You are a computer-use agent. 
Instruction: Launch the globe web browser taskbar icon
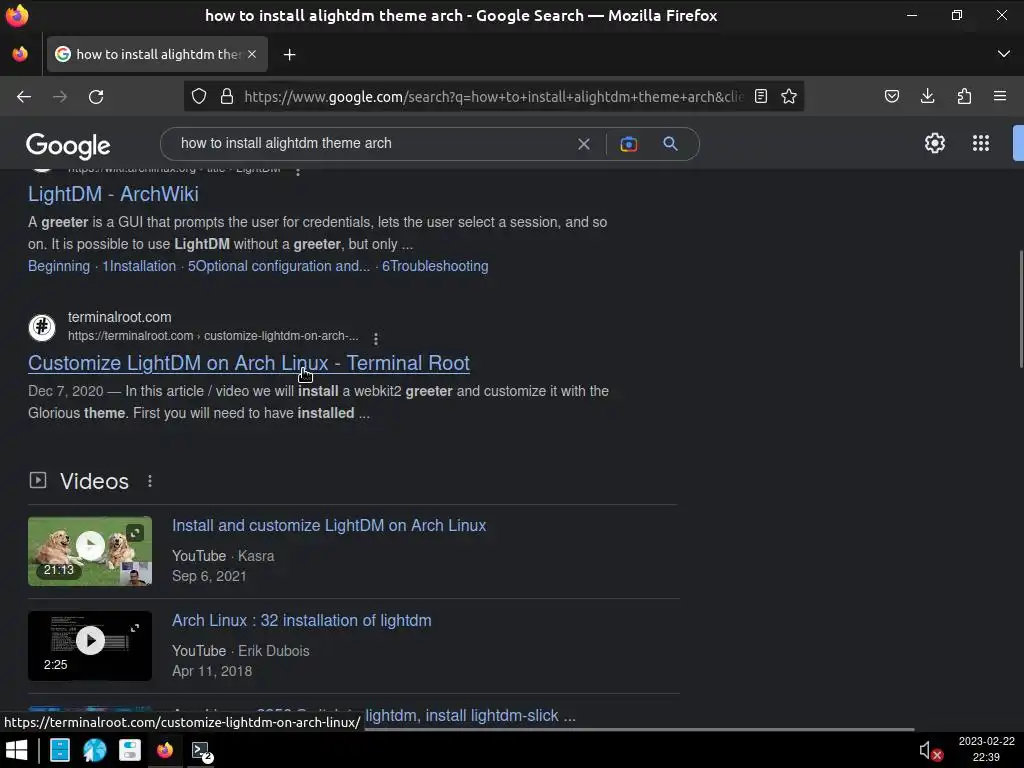click(x=95, y=750)
